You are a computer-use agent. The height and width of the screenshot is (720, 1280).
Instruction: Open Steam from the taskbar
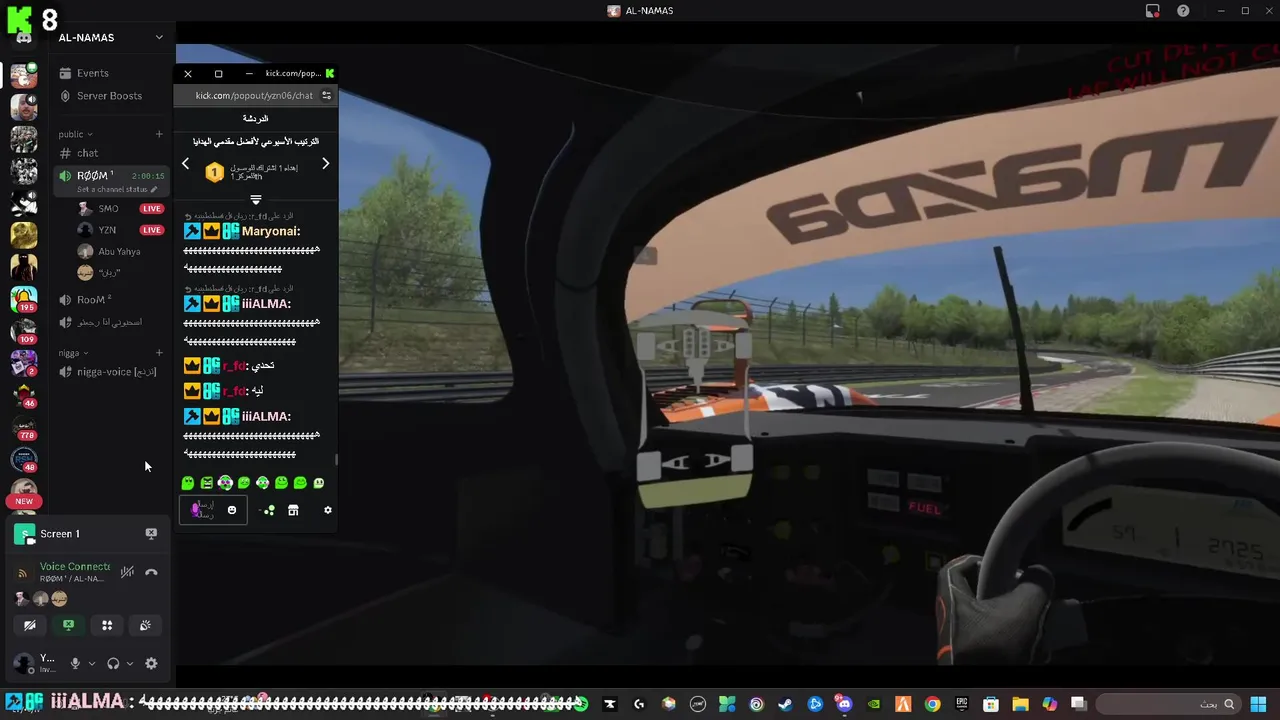[x=786, y=704]
